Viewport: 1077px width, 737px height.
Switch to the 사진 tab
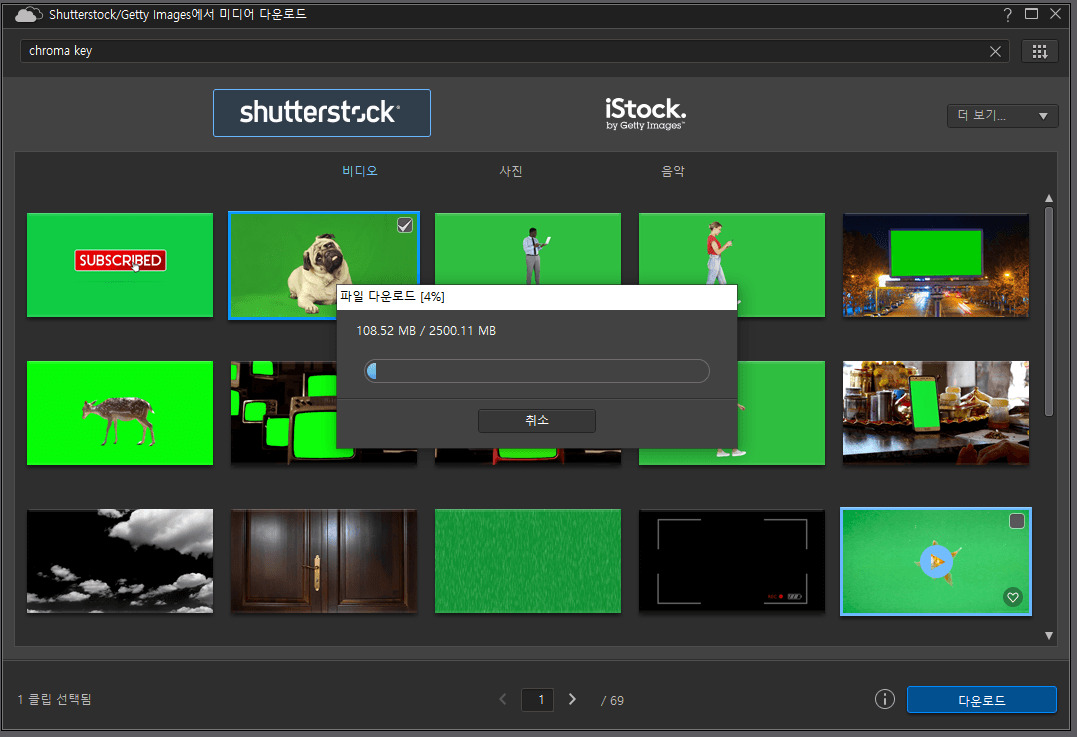511,171
